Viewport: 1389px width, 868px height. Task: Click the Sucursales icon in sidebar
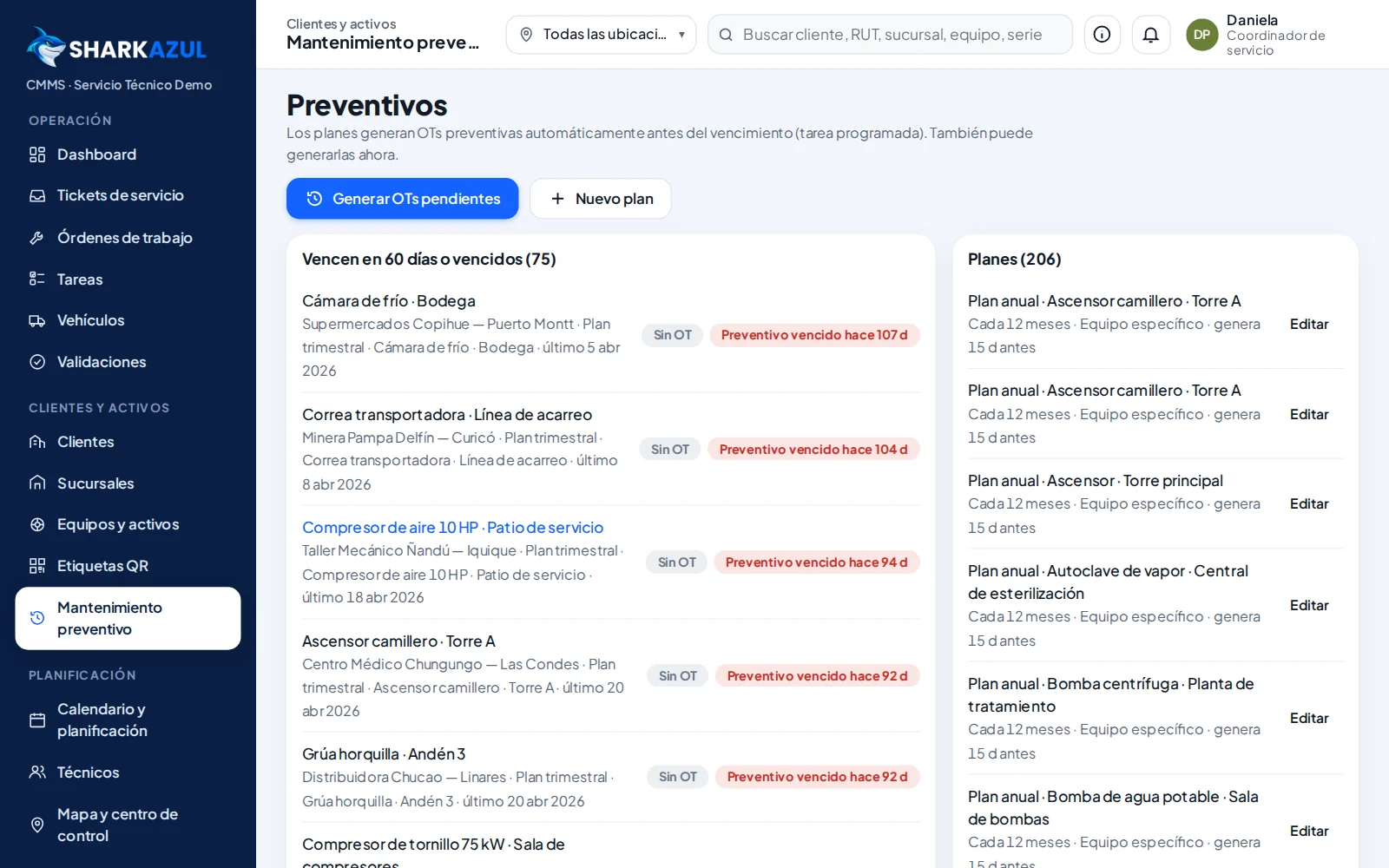(x=37, y=483)
